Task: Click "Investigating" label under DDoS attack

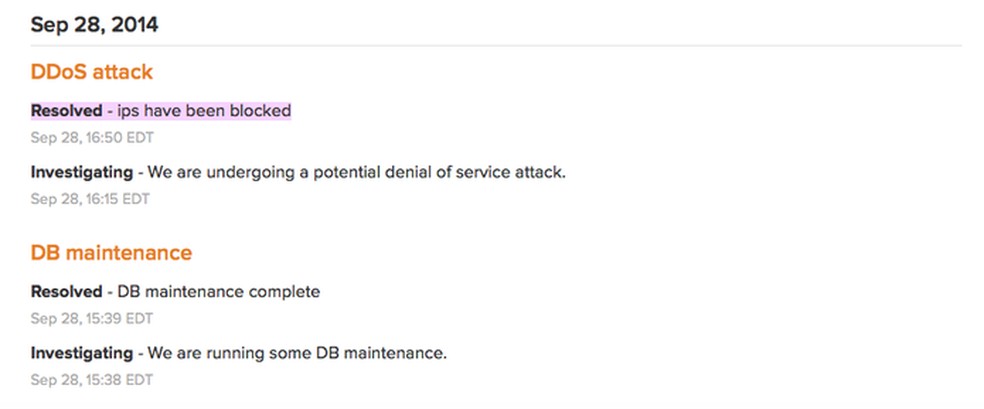Action: [x=81, y=172]
